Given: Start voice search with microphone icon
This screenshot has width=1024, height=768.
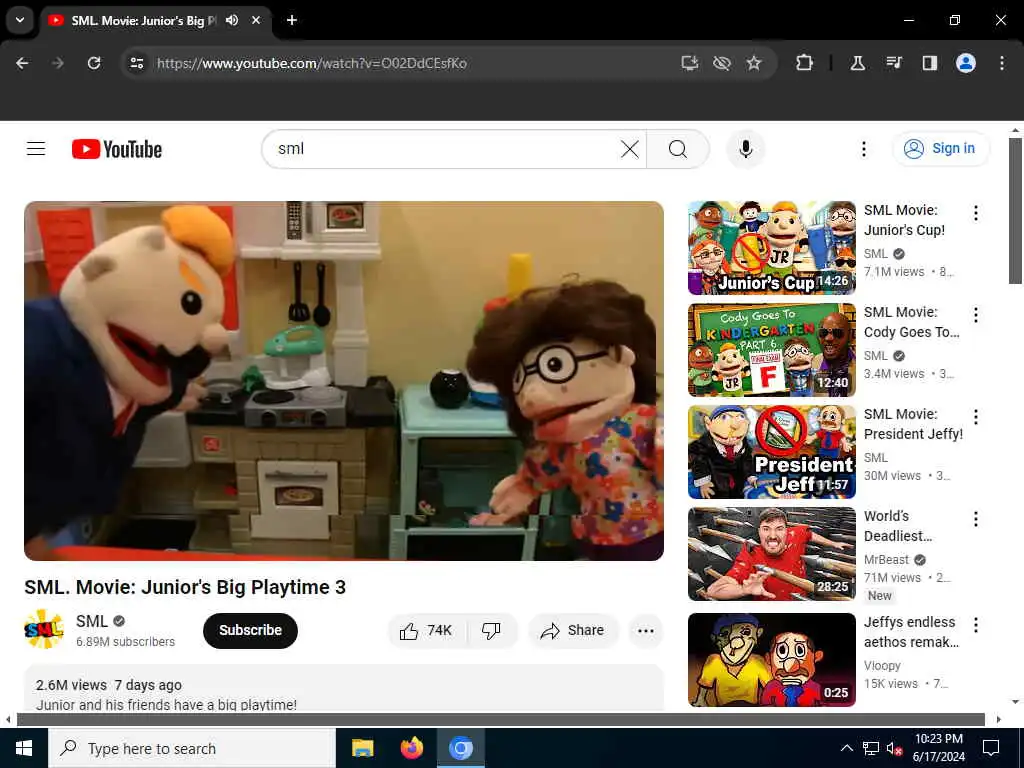Looking at the screenshot, I should point(746,149).
